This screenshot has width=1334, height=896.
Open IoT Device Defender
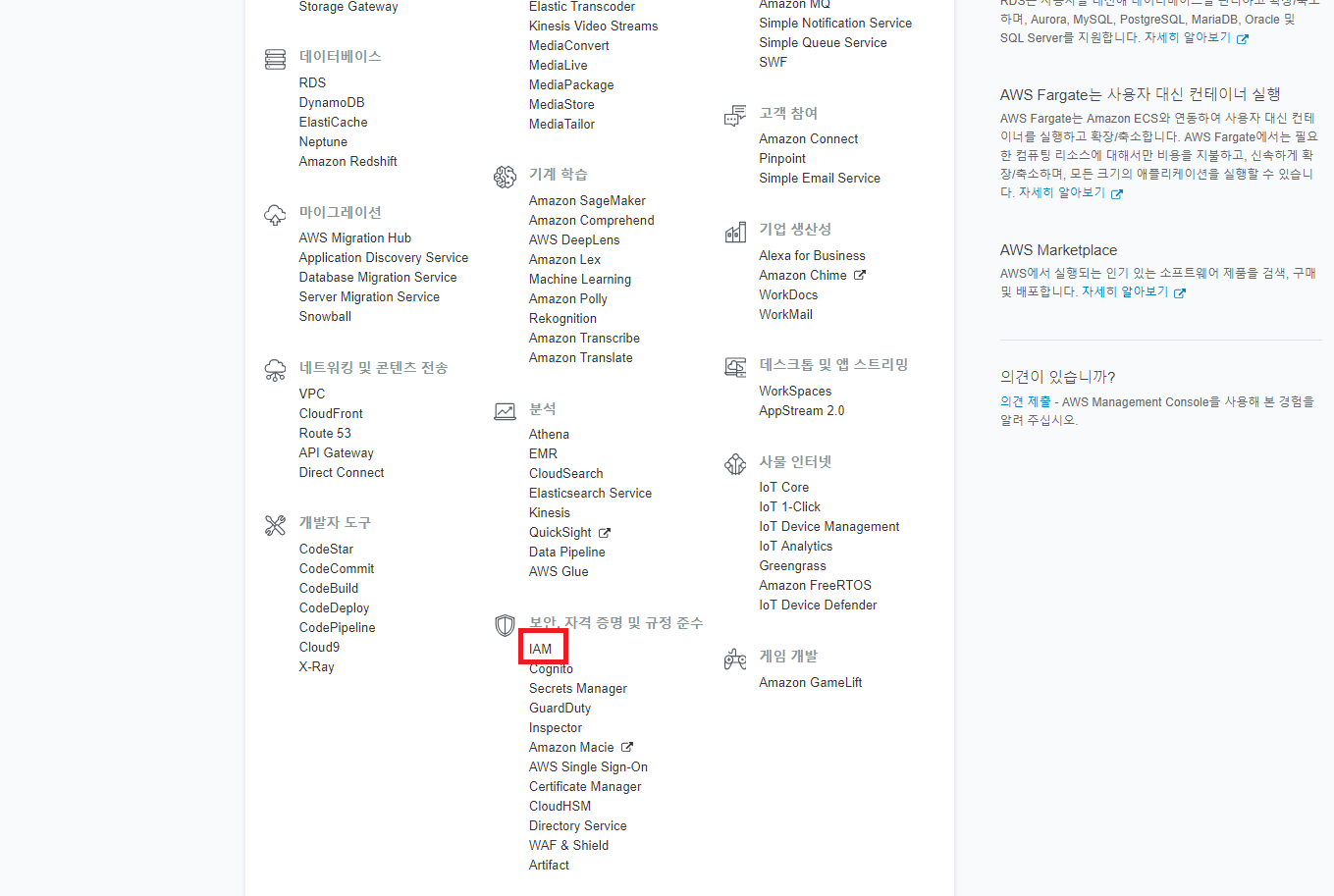(818, 605)
